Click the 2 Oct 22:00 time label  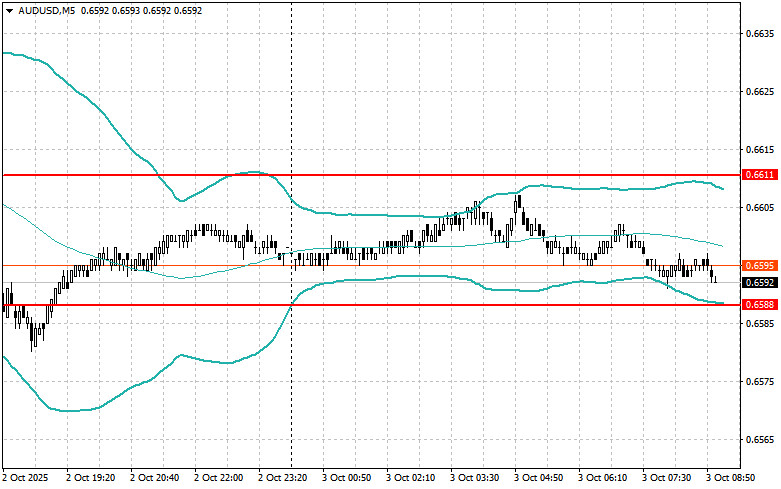219,478
